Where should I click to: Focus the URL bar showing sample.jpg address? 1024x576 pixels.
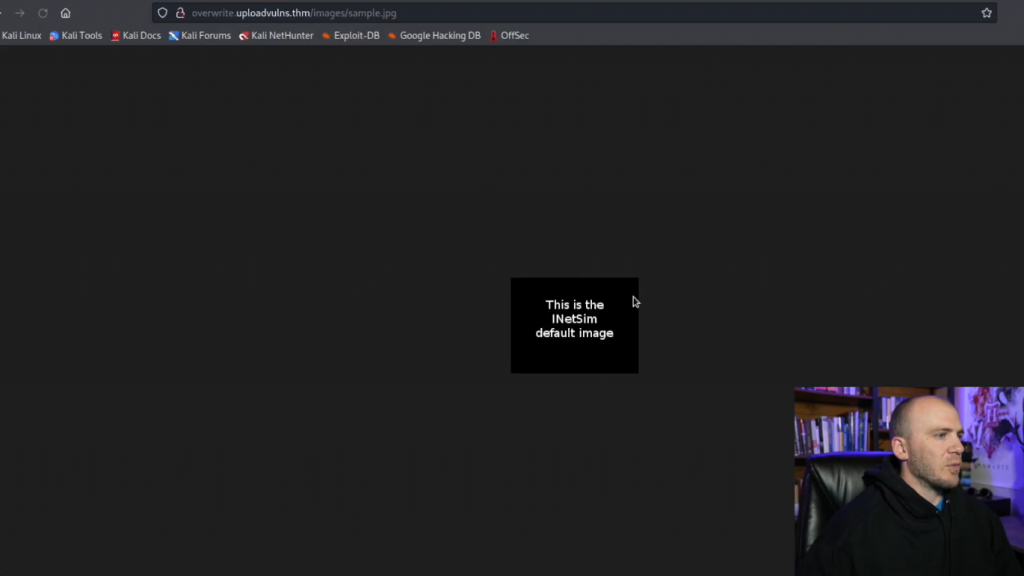[x=575, y=13]
